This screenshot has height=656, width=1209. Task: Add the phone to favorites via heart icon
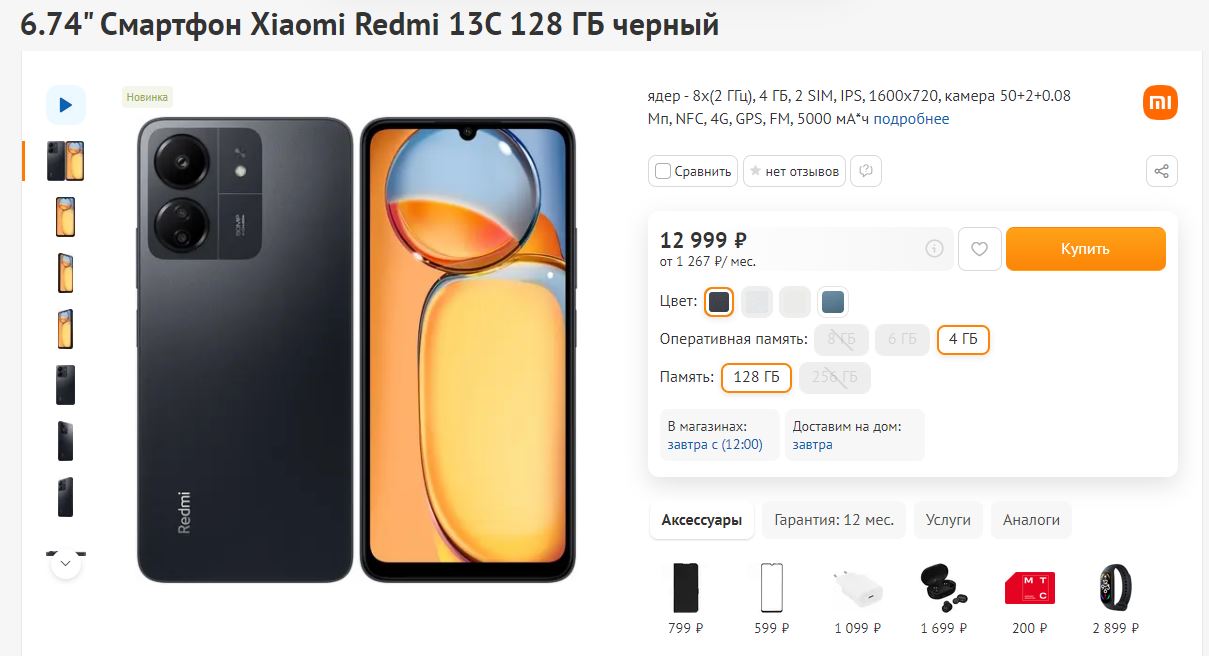point(979,248)
